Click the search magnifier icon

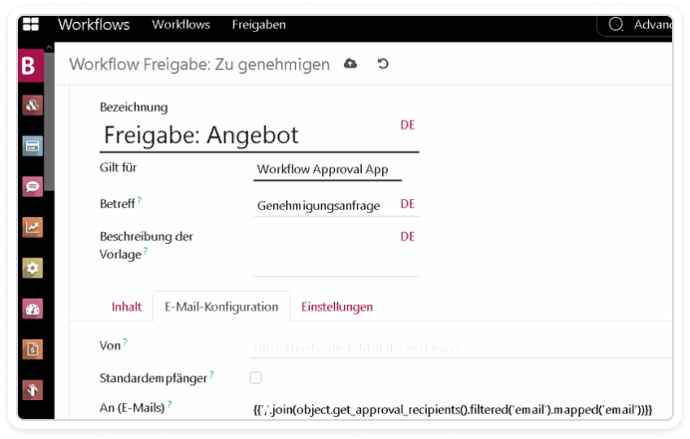click(x=617, y=24)
